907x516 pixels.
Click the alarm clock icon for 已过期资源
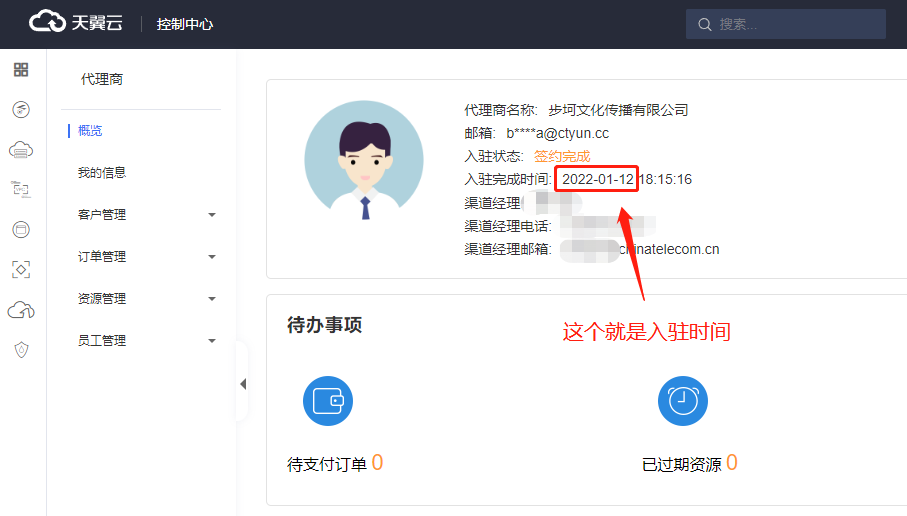point(682,401)
